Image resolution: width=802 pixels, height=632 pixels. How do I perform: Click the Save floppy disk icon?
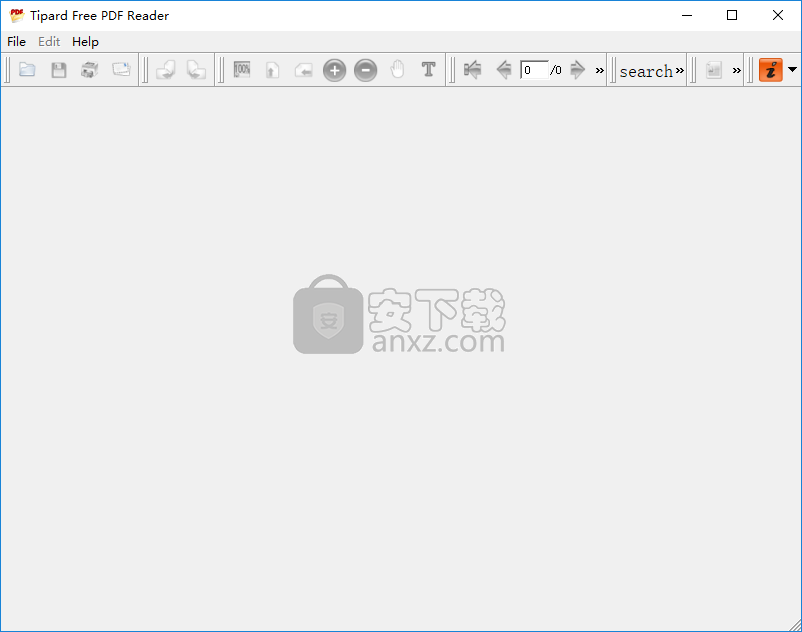coord(59,70)
